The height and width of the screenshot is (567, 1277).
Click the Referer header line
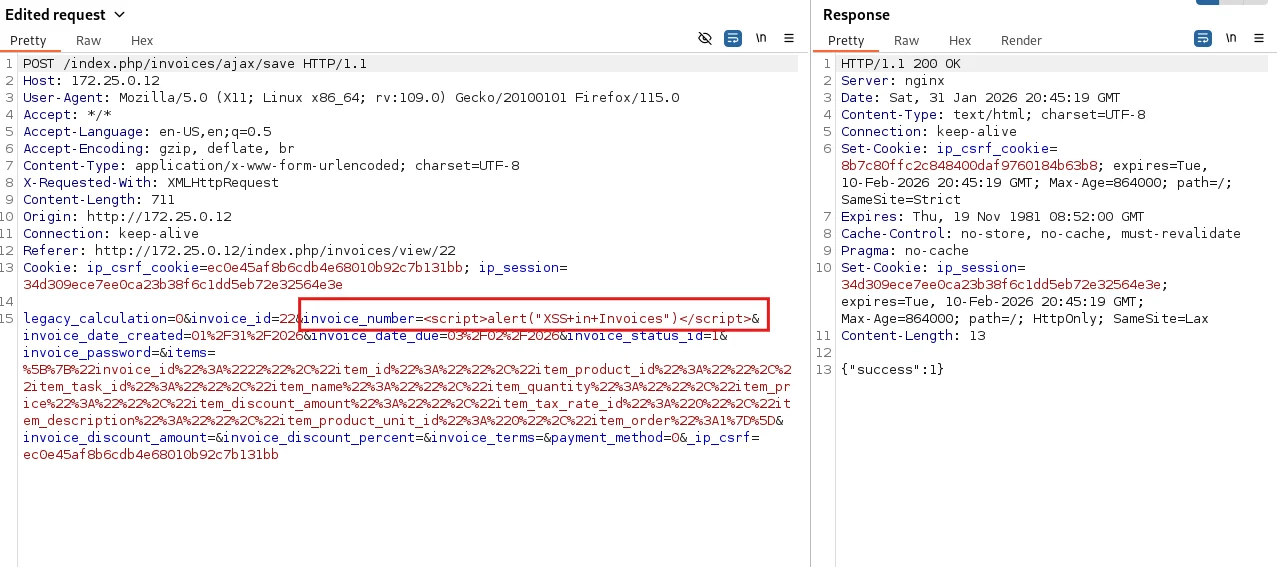(239, 251)
